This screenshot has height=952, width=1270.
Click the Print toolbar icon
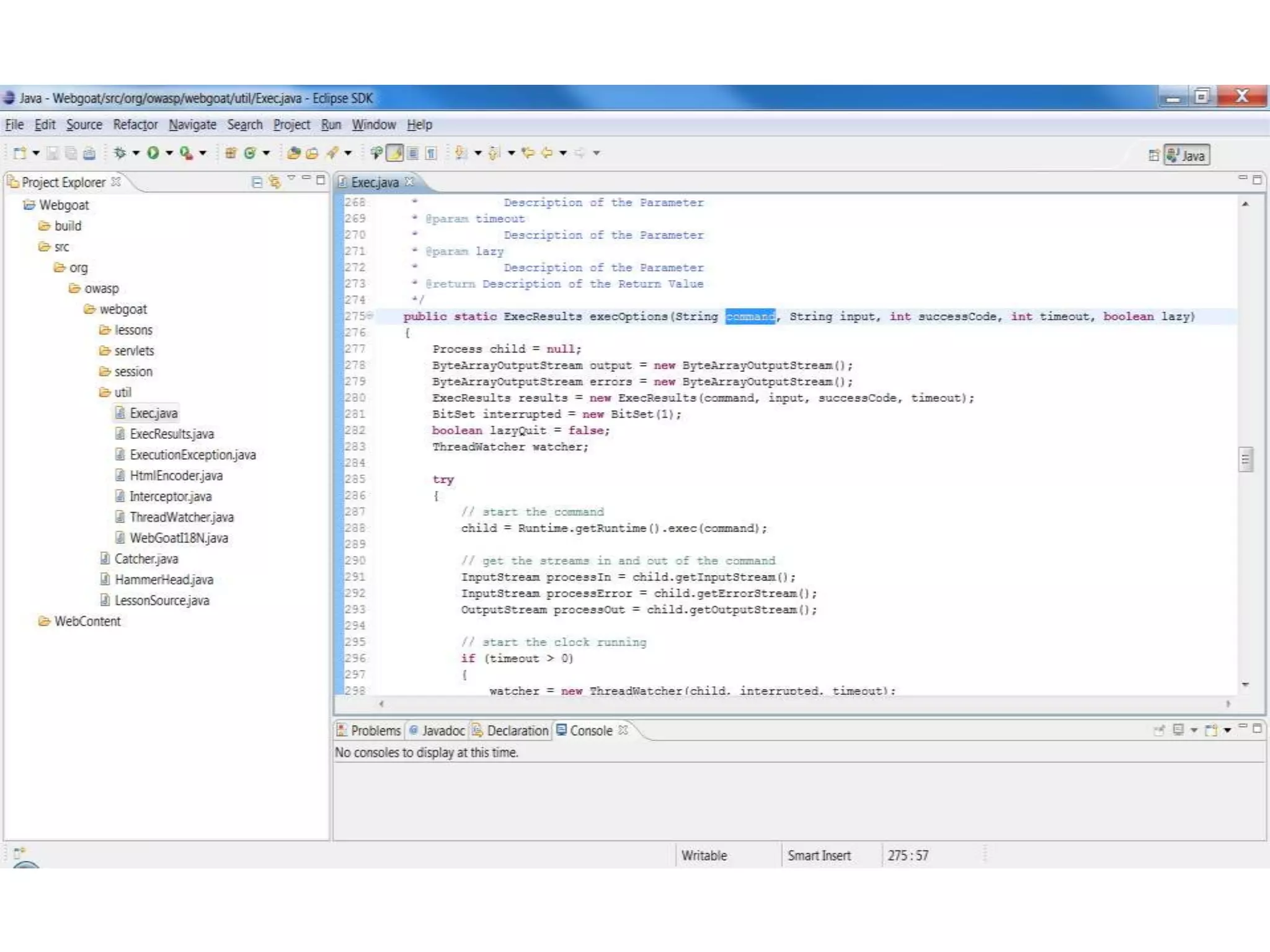[x=89, y=153]
